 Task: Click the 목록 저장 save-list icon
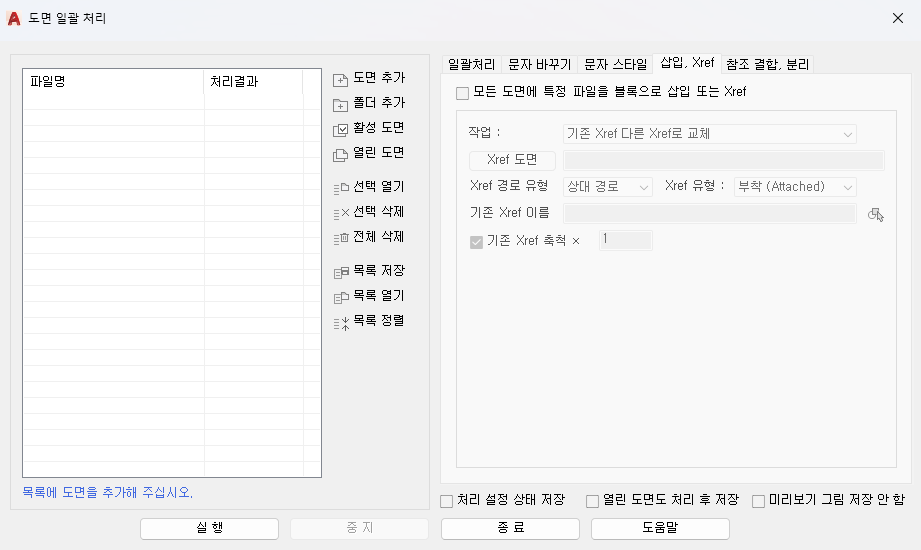tap(341, 273)
